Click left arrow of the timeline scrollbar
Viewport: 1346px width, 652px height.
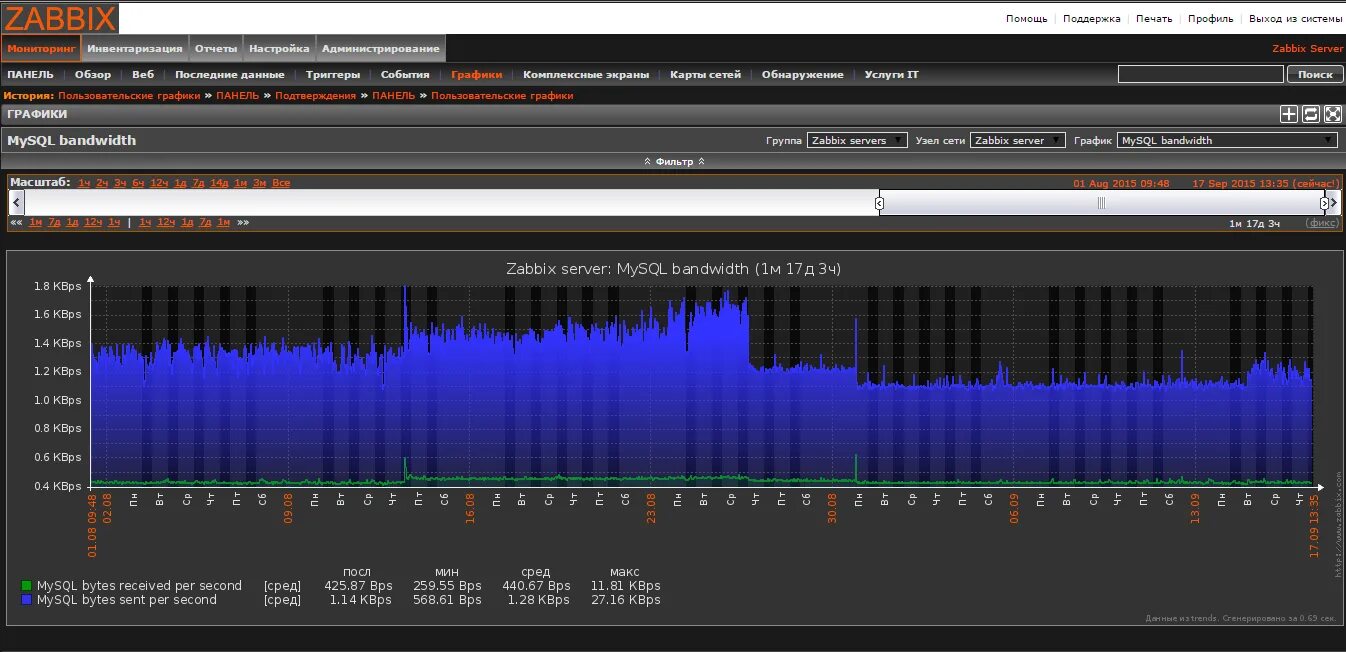(15, 203)
